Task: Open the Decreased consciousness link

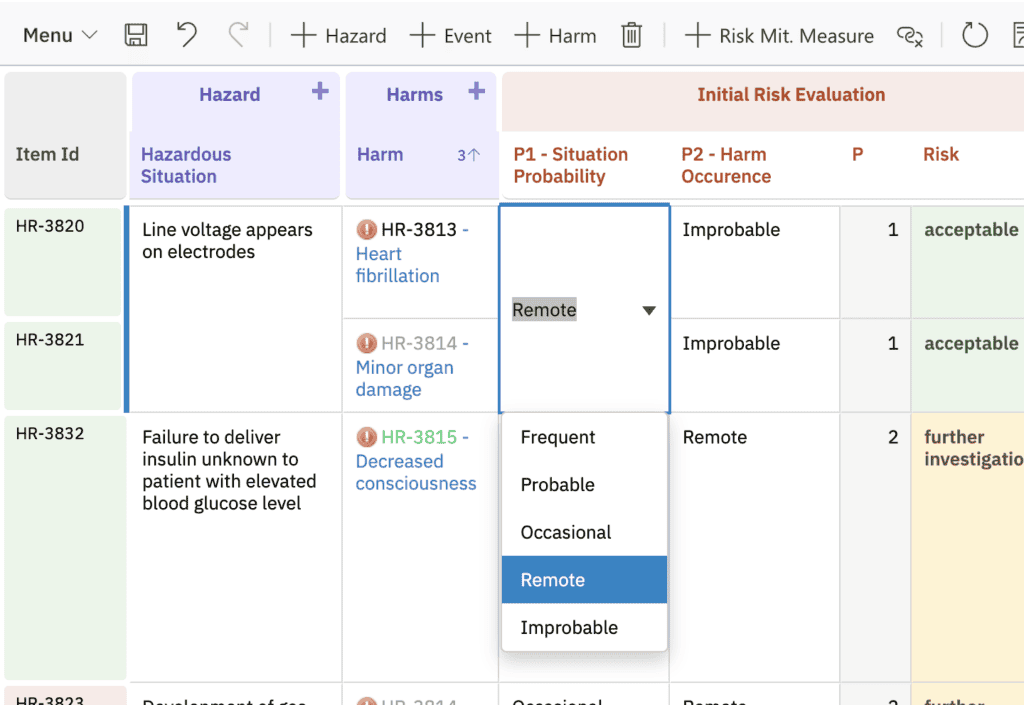Action: pyautogui.click(x=415, y=472)
